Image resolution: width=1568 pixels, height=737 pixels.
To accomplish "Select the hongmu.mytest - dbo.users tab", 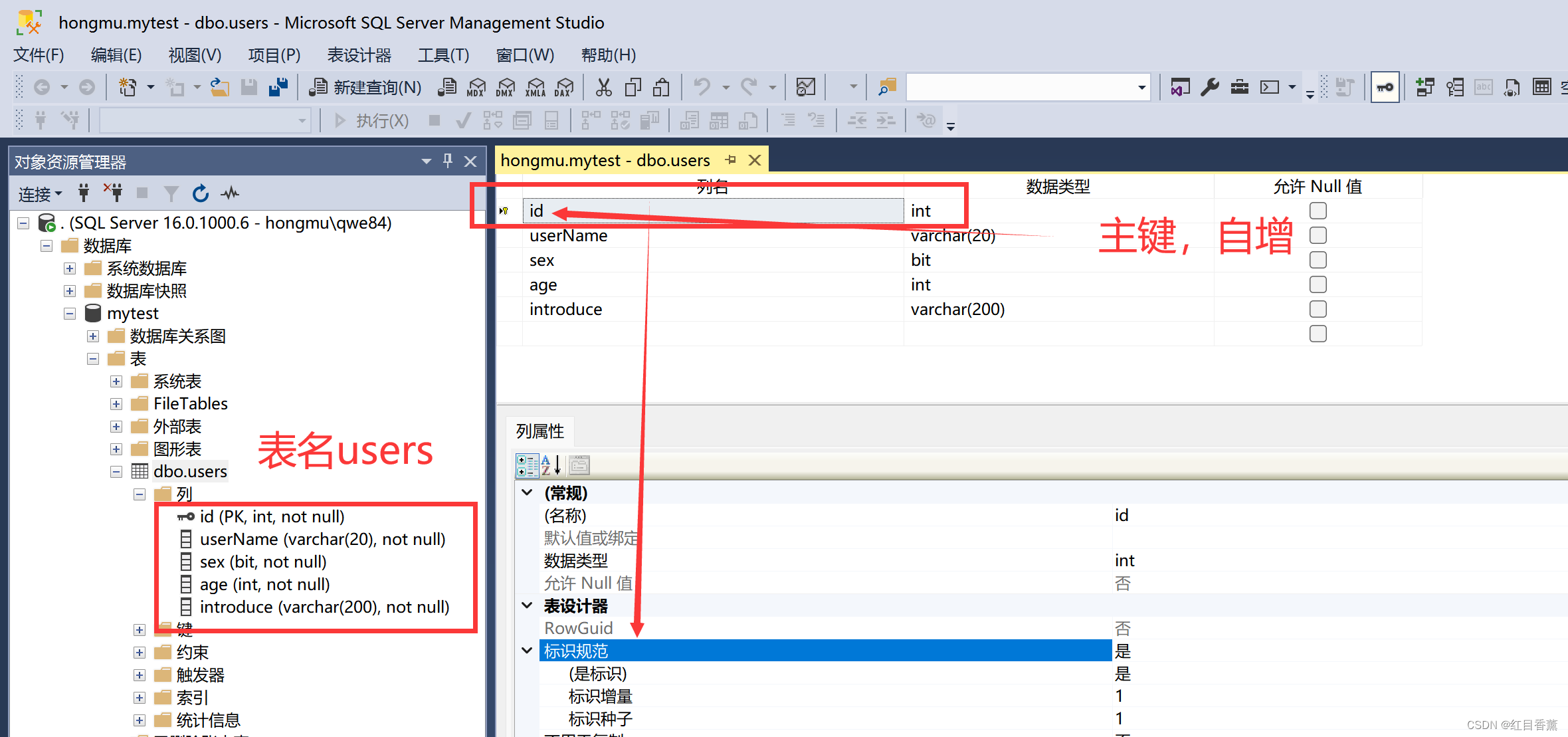I will tap(605, 160).
